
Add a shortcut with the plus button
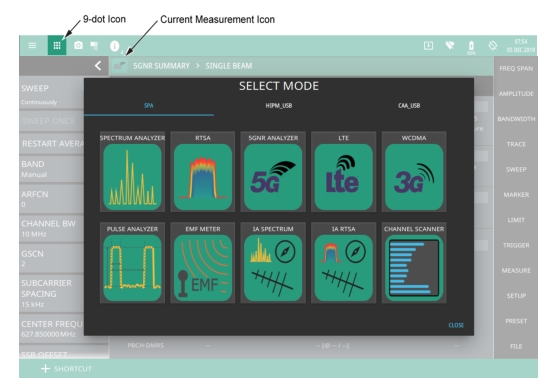point(45,369)
